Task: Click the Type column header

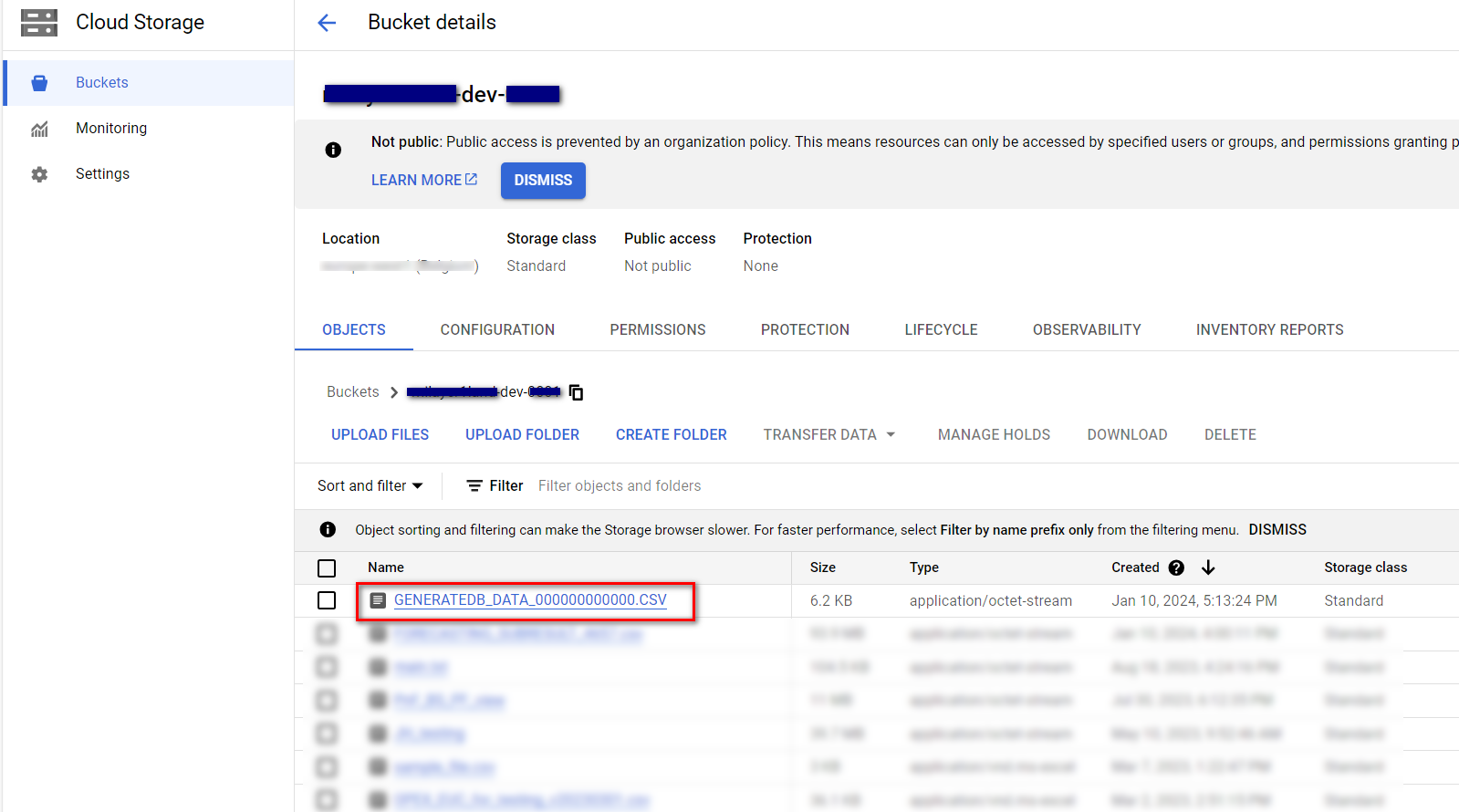Action: [924, 567]
